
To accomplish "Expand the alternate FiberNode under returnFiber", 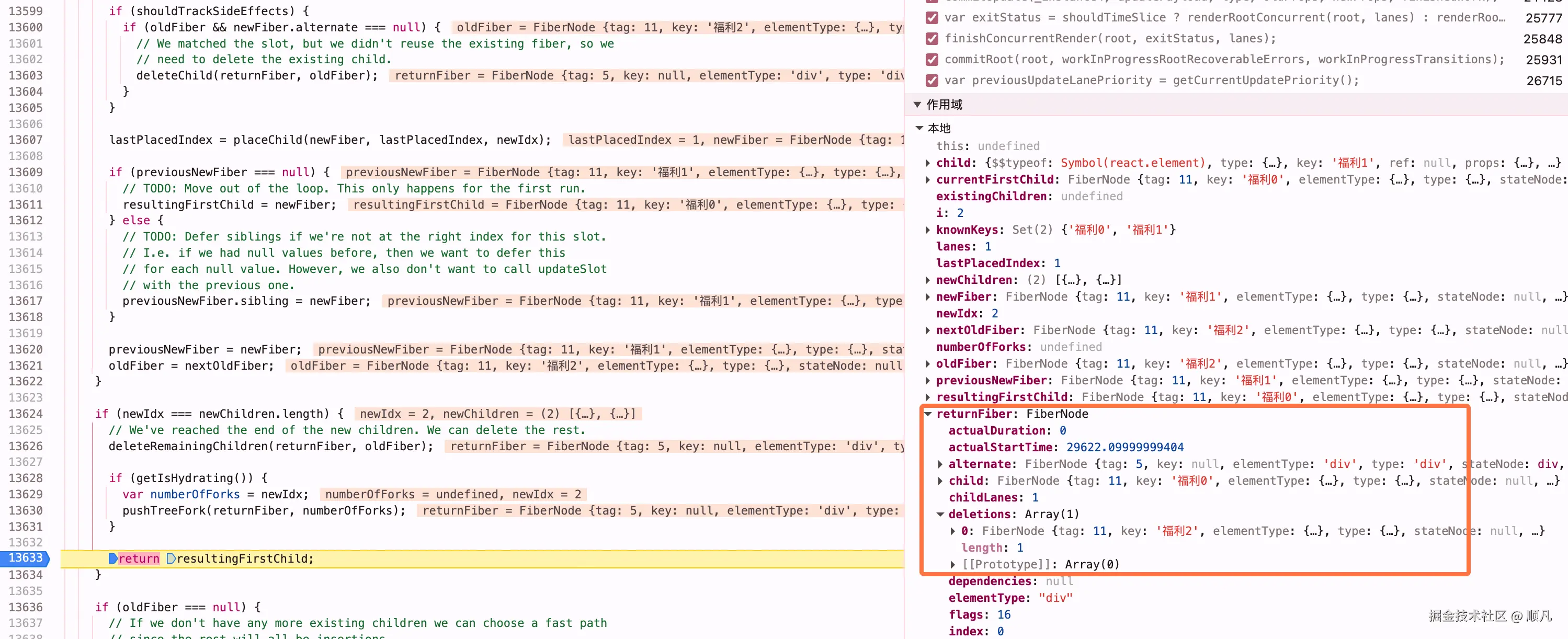I will click(x=940, y=464).
